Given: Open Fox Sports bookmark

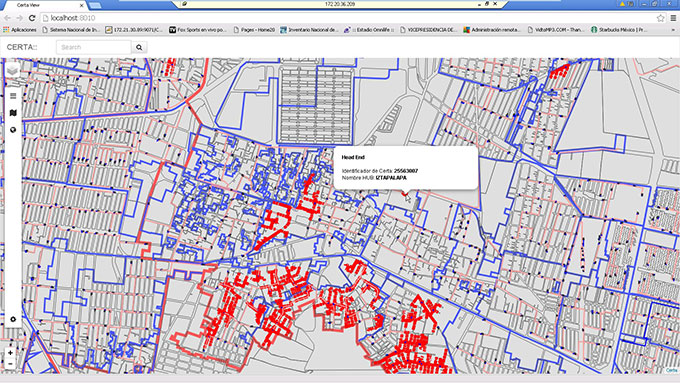Looking at the screenshot, I should point(198,30).
